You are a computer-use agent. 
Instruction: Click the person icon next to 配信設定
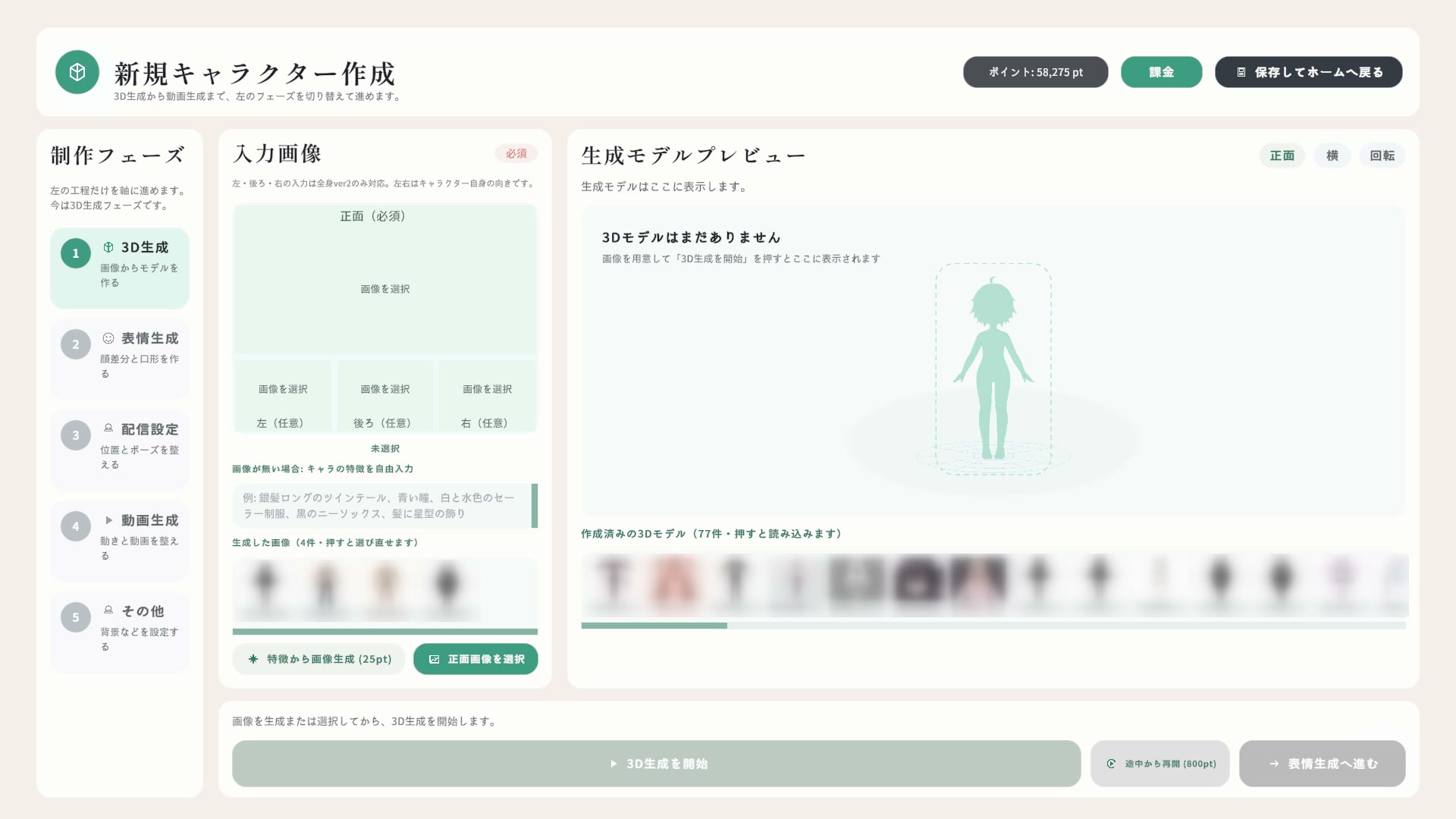pos(108,428)
